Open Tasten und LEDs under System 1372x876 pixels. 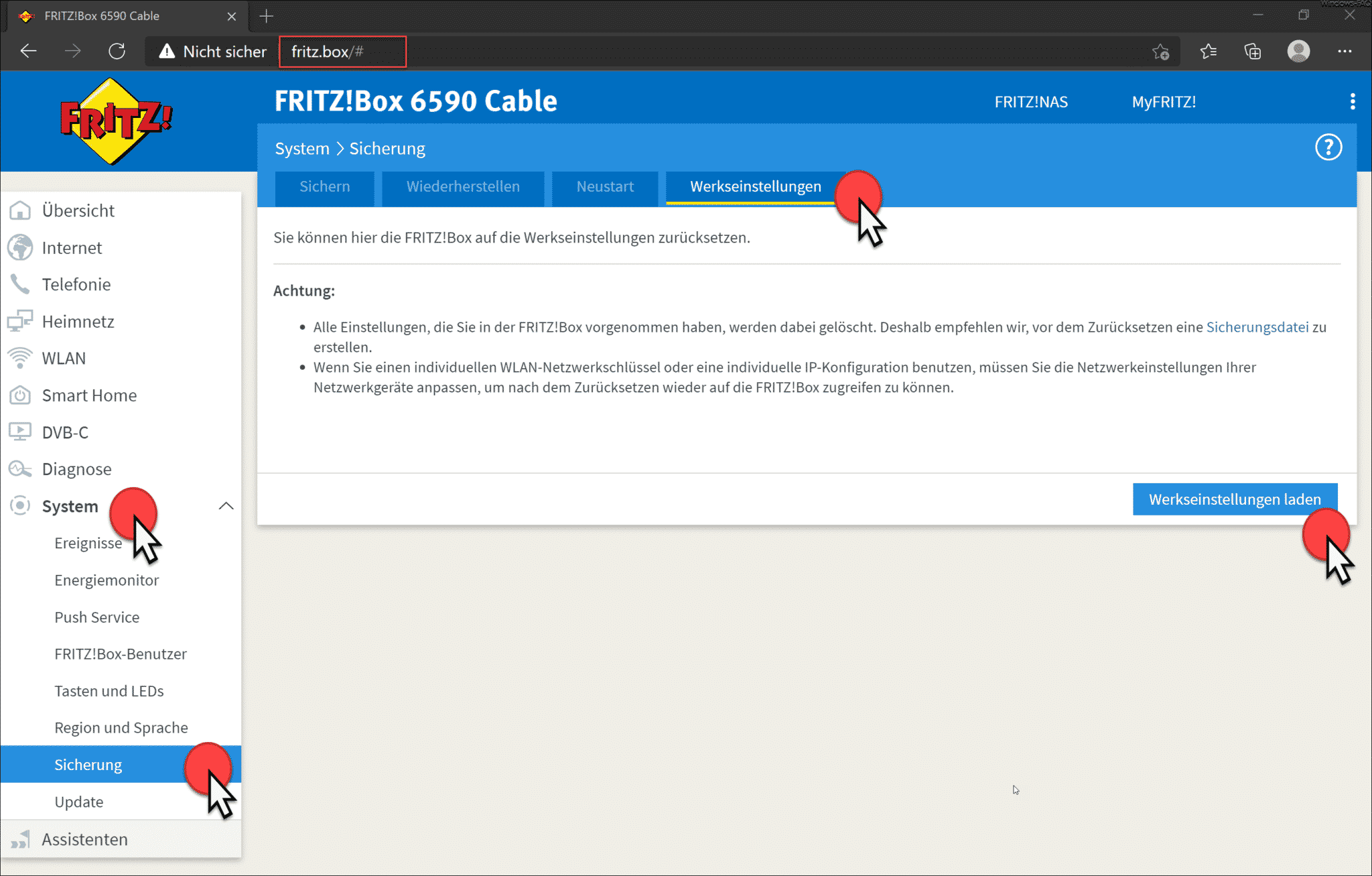[x=109, y=690]
